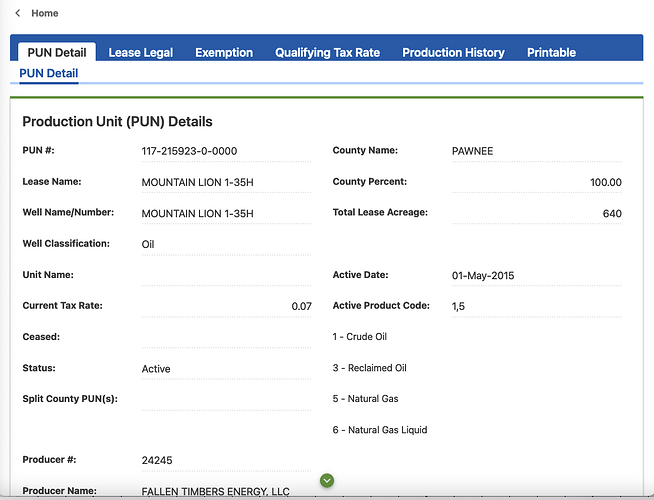Go back to Home link
Image resolution: width=654 pixels, height=500 pixels.
pos(45,13)
